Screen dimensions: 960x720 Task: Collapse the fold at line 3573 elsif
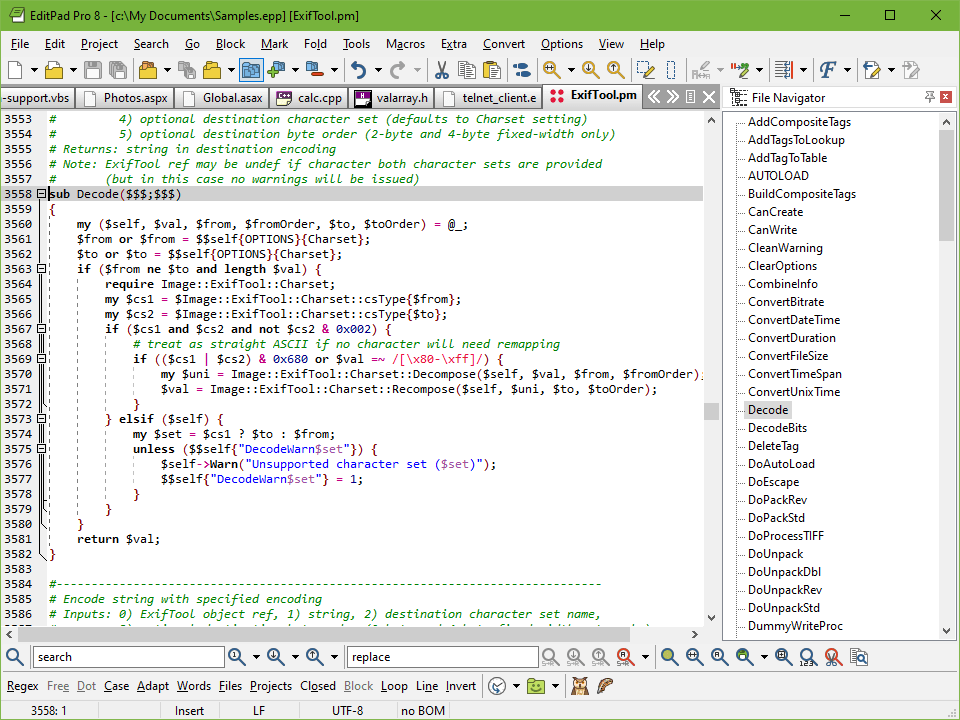(41, 419)
